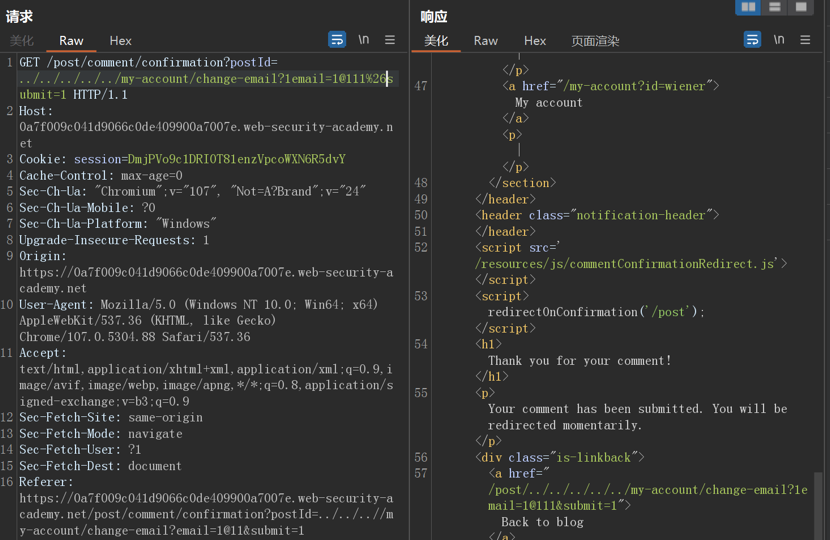Click the Accept header label

[43, 353]
